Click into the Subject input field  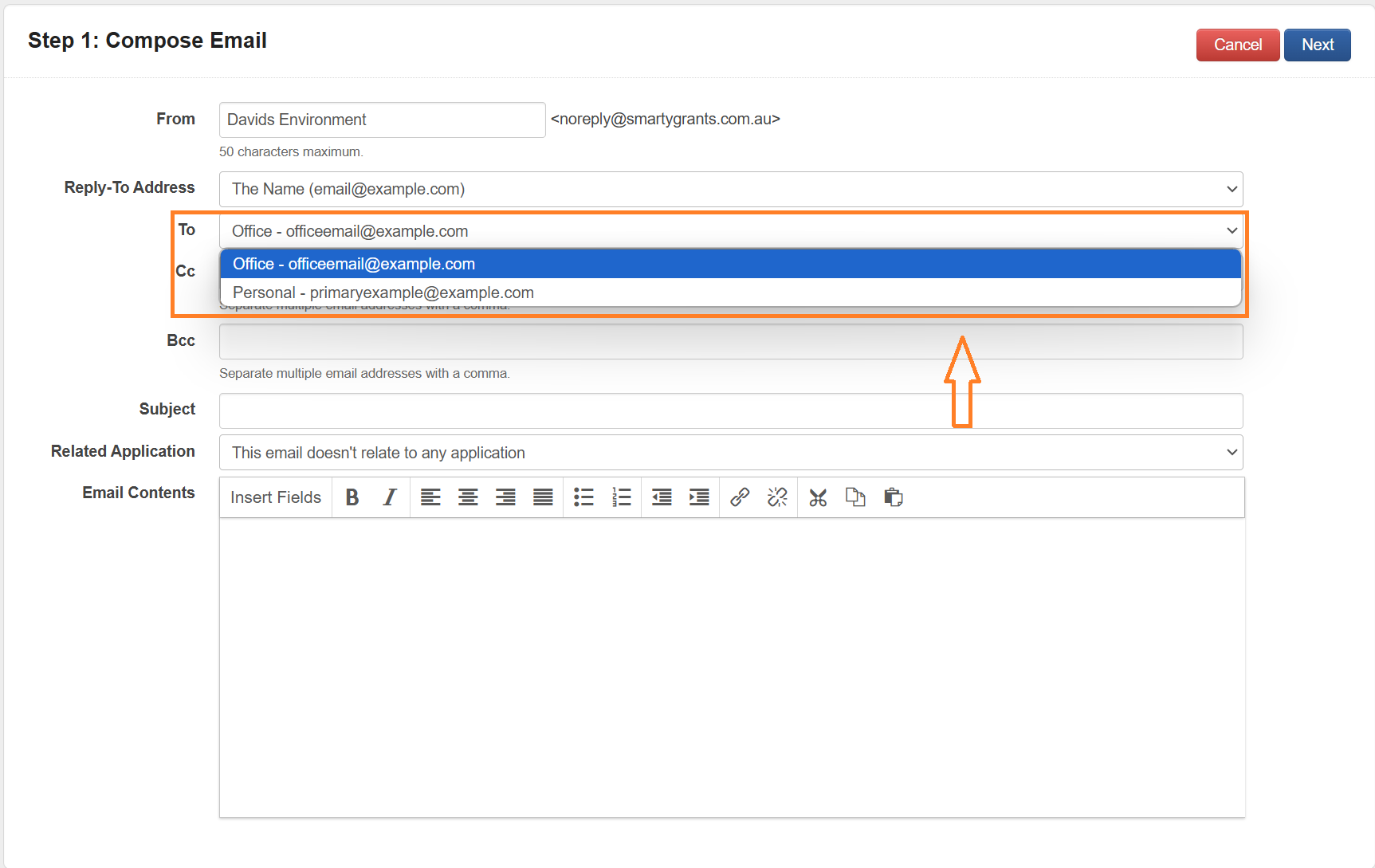click(730, 410)
